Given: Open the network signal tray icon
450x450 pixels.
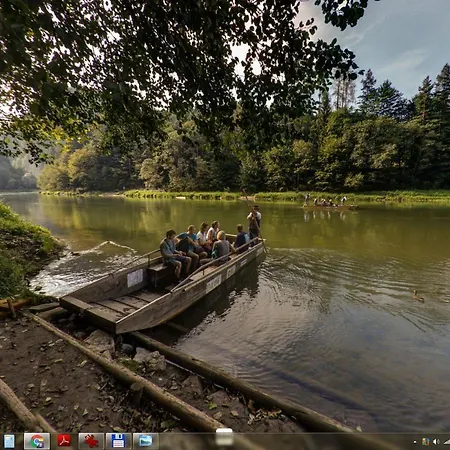Looking at the screenshot, I should [x=447, y=442].
